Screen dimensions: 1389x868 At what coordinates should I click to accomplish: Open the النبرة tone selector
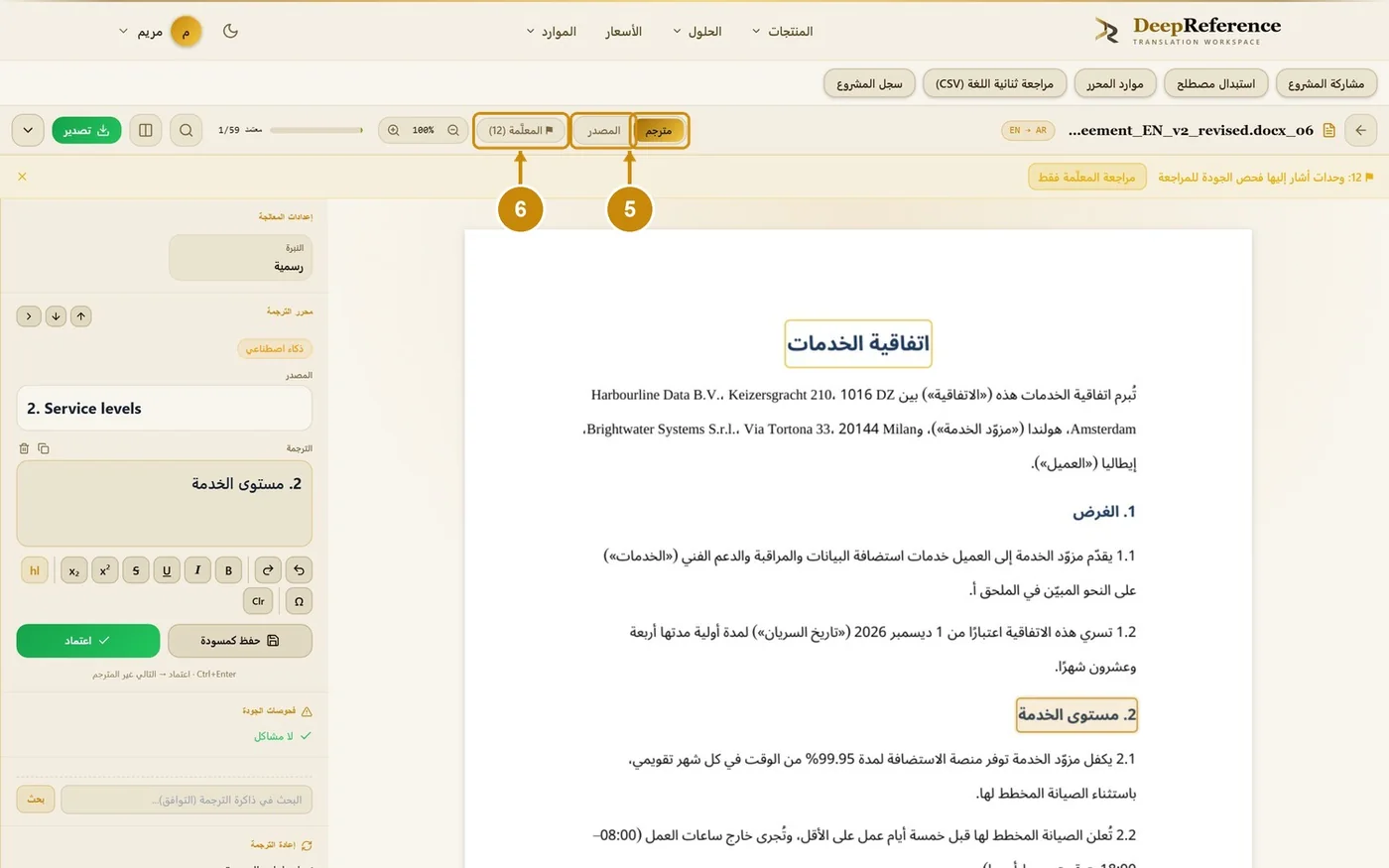[241, 258]
